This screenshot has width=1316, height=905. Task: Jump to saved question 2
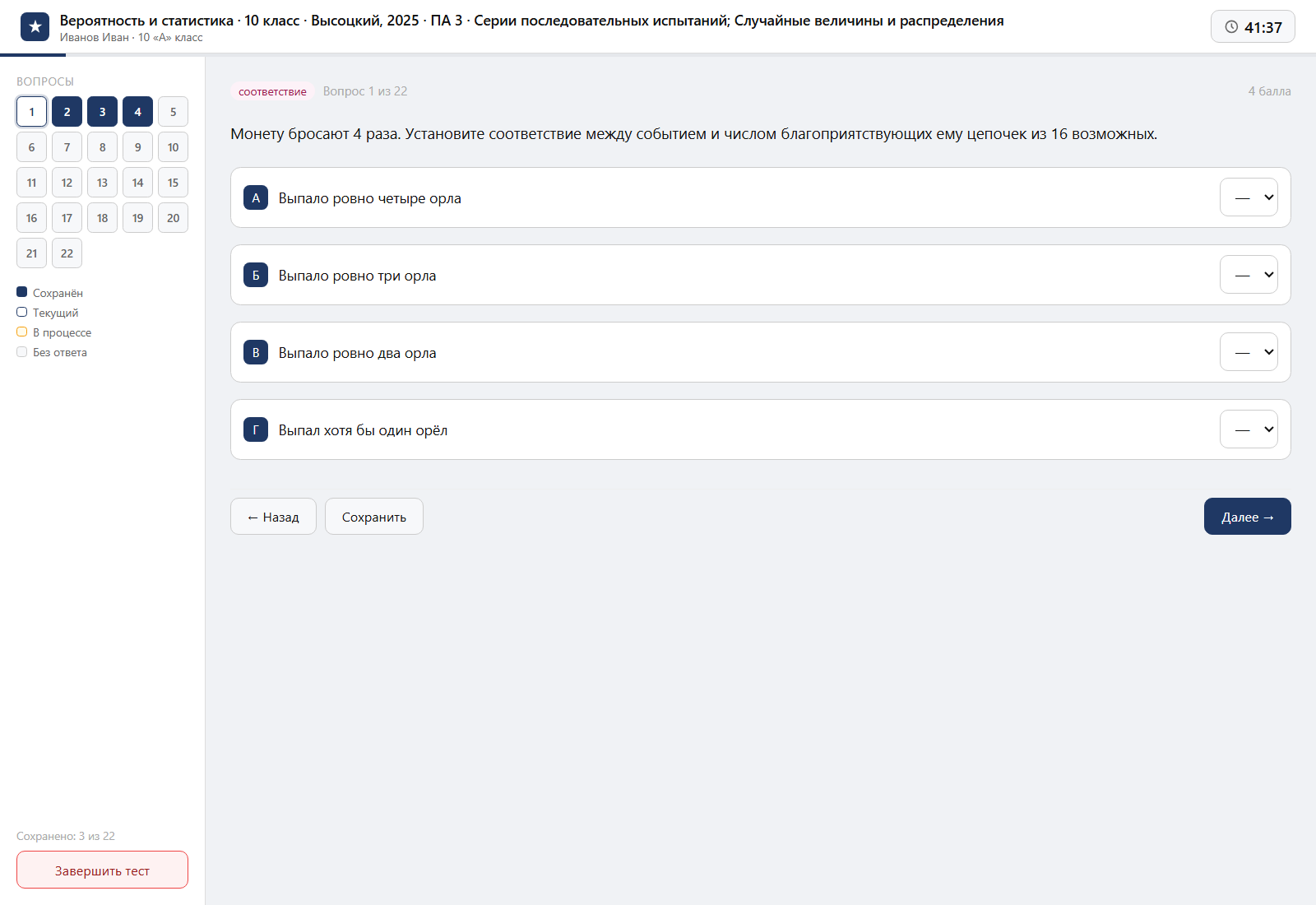pos(67,112)
